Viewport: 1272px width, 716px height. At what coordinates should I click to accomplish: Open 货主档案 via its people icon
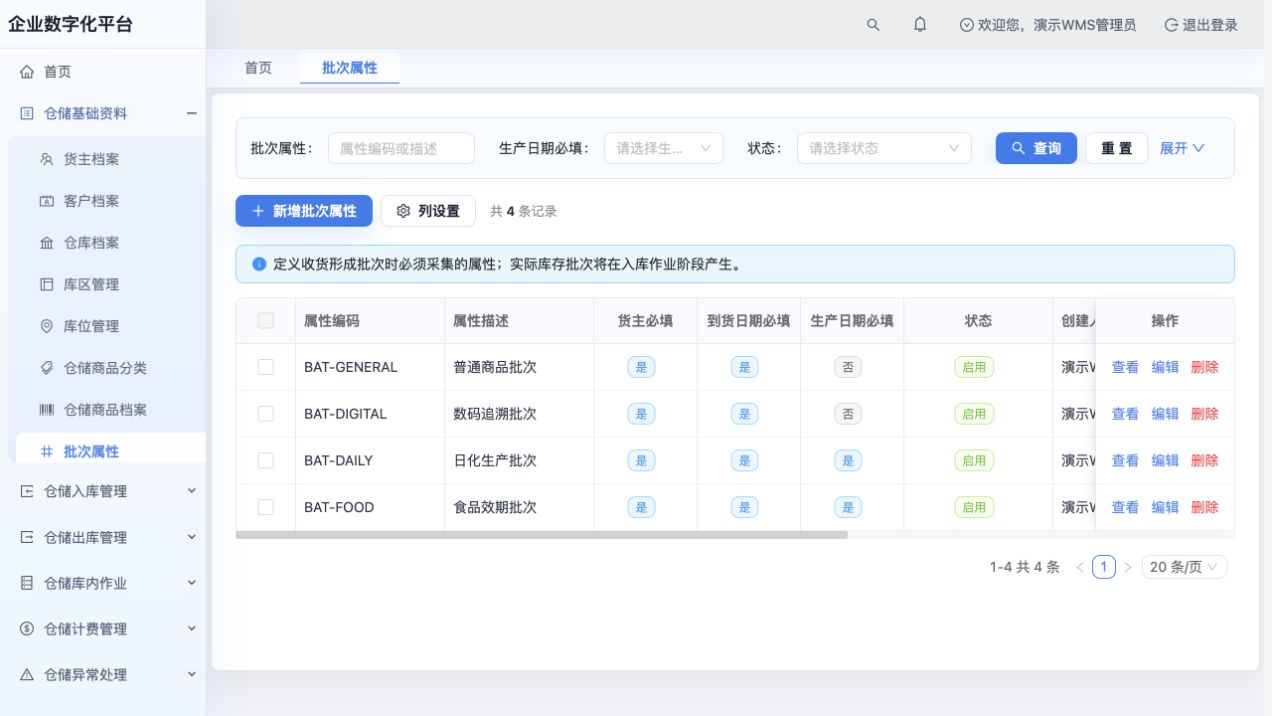tap(47, 159)
